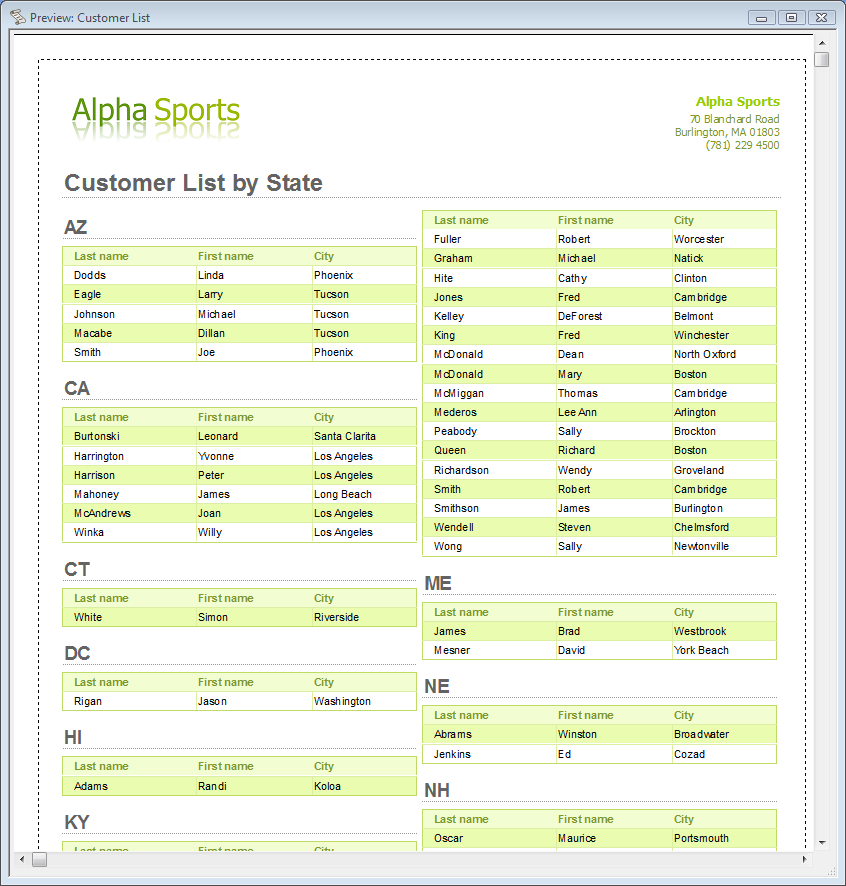Click the first name 'Dillan'
The height and width of the screenshot is (886, 846).
coord(211,333)
